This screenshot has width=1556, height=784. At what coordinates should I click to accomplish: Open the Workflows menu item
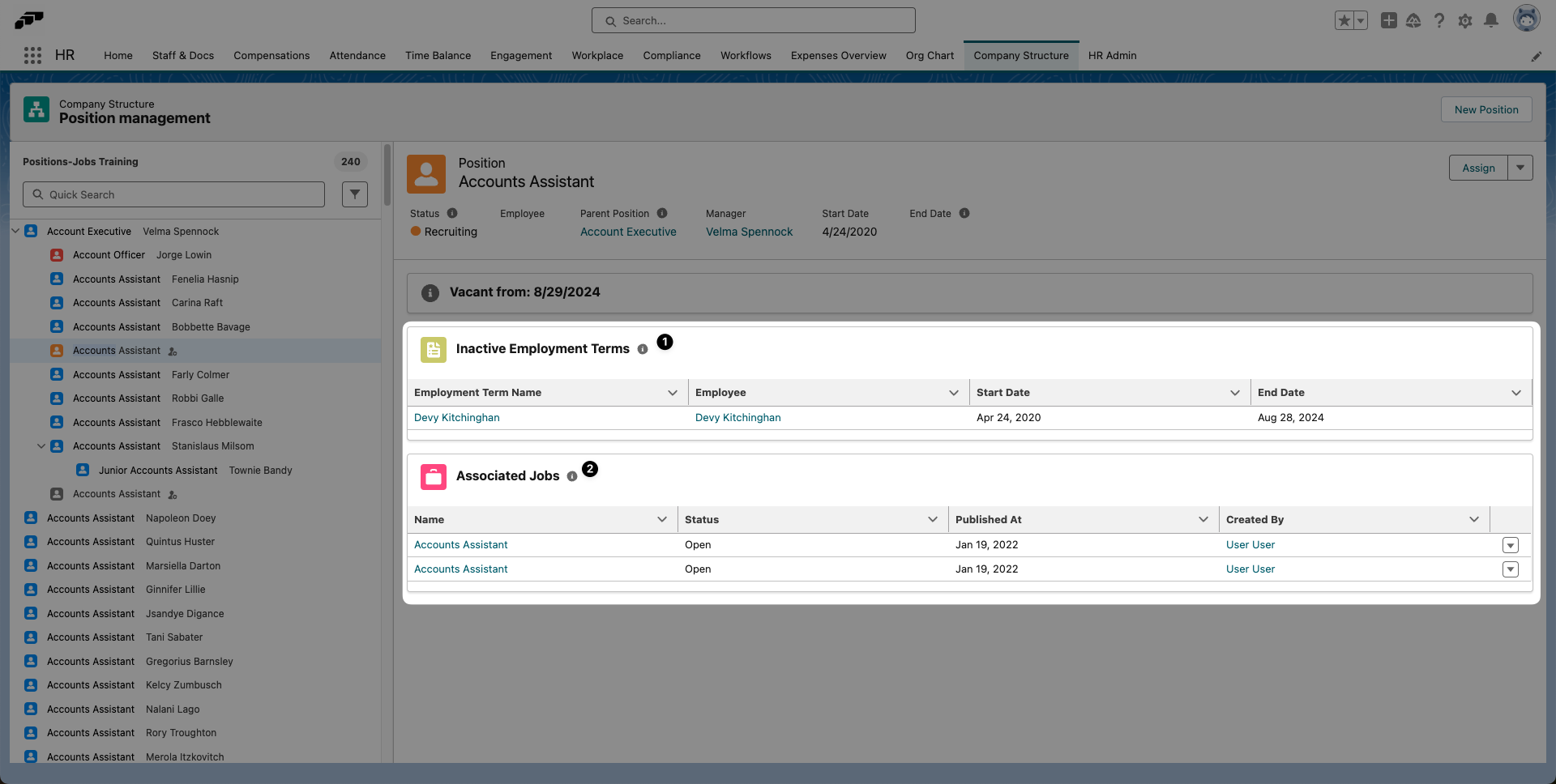746,55
